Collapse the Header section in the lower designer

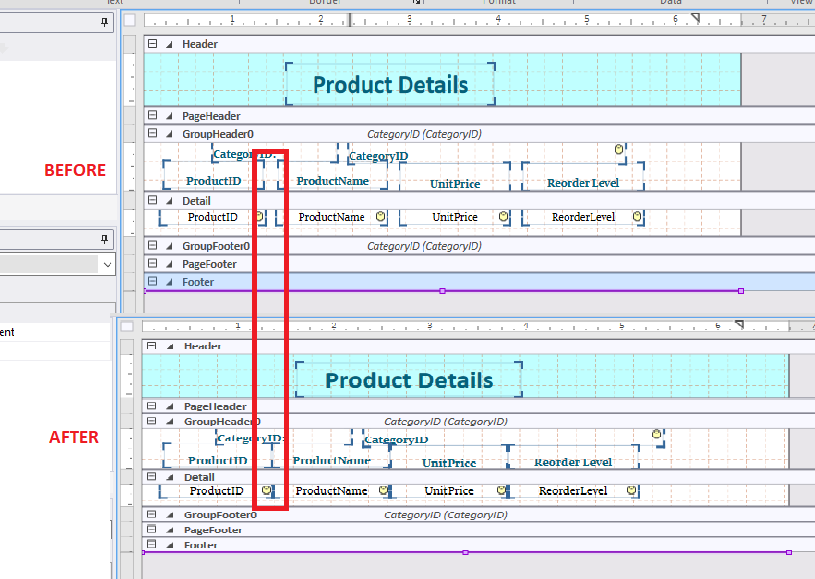coord(151,346)
